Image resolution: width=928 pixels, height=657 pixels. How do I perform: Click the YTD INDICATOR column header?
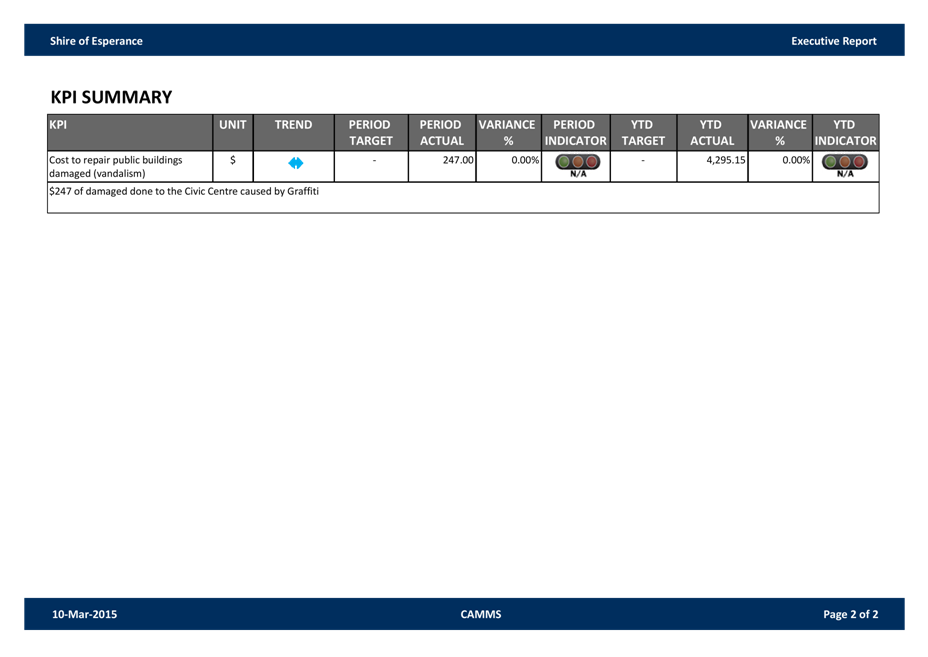pyautogui.click(x=845, y=132)
